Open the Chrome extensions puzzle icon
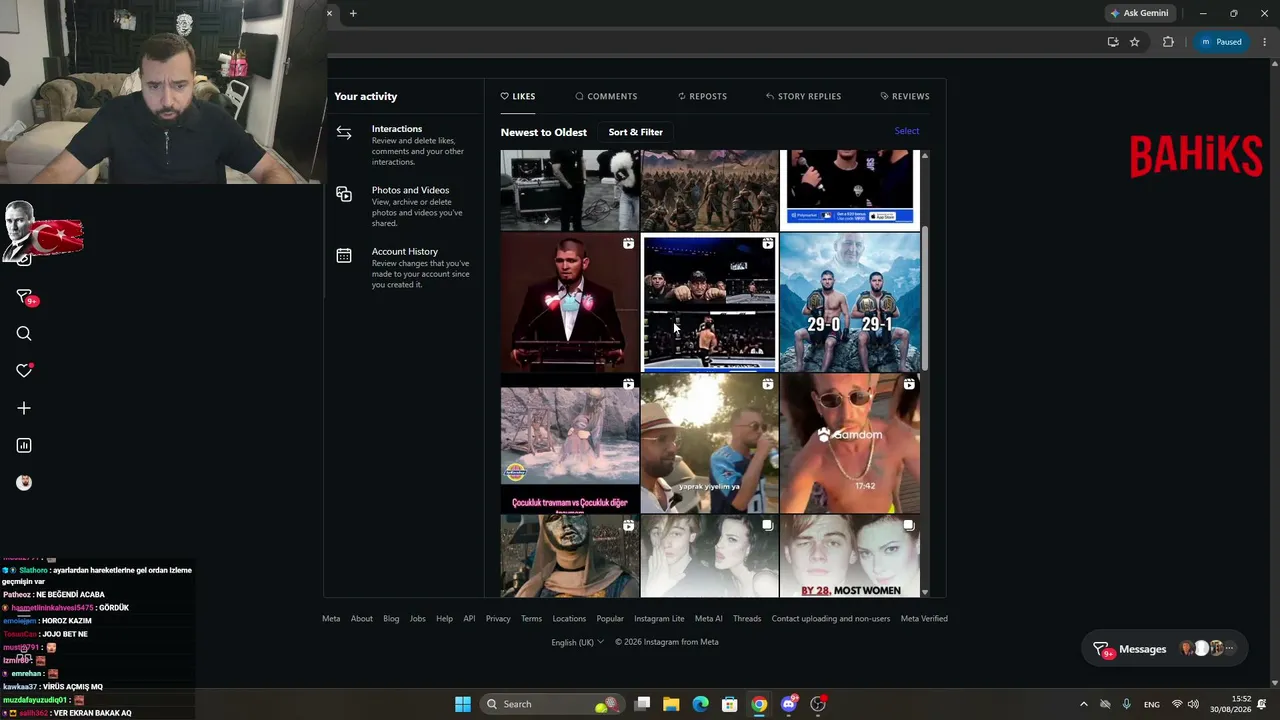 pos(1168,42)
